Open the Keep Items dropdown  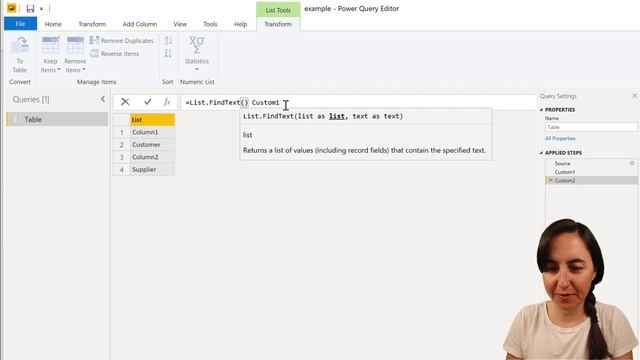[x=50, y=54]
